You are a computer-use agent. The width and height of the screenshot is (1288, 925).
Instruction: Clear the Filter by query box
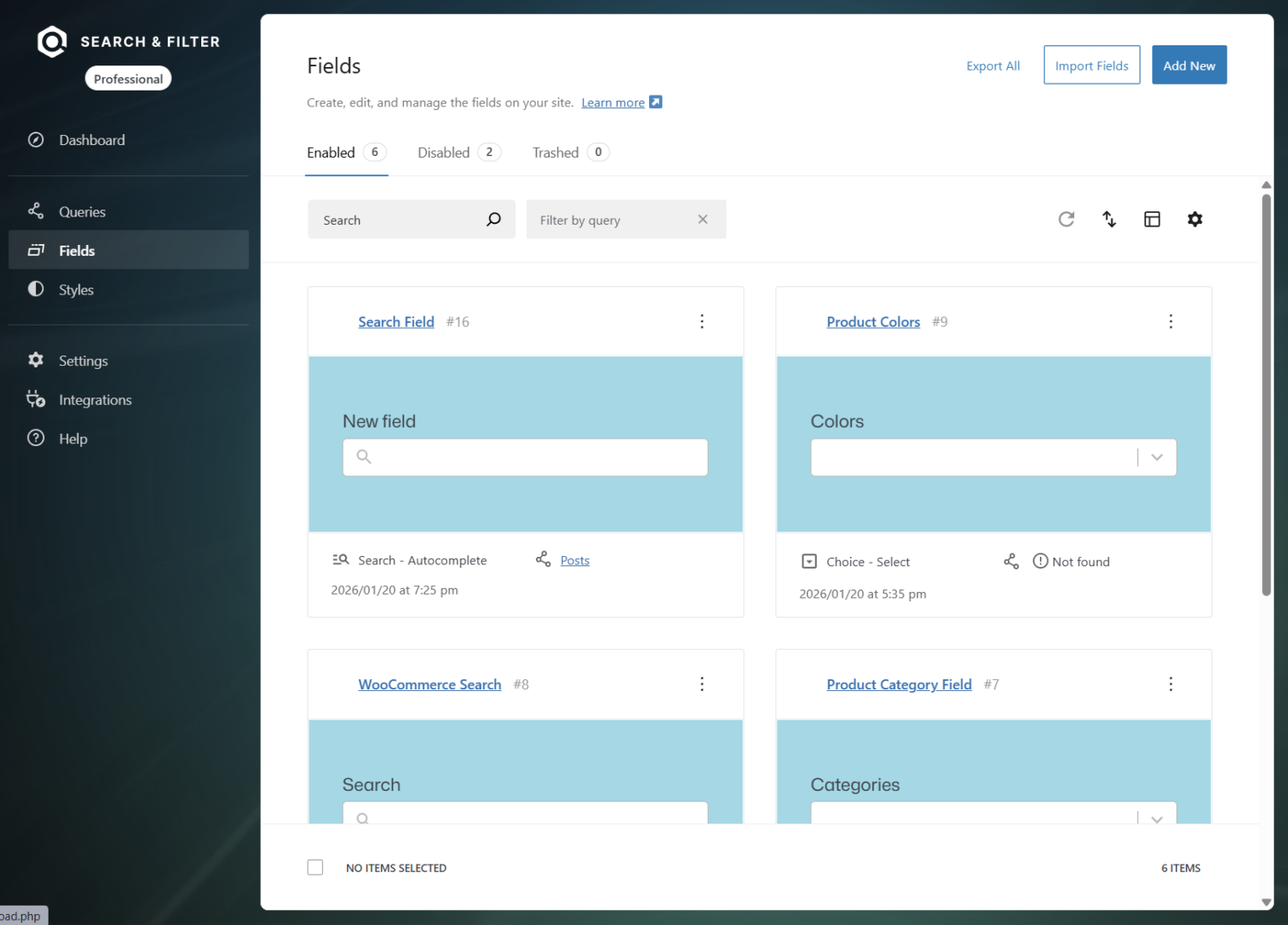click(703, 219)
